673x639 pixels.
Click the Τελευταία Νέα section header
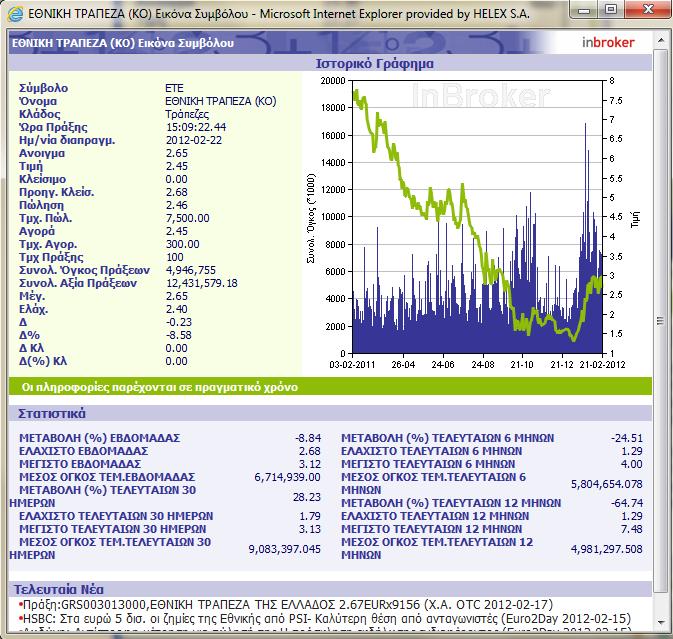tap(58, 589)
